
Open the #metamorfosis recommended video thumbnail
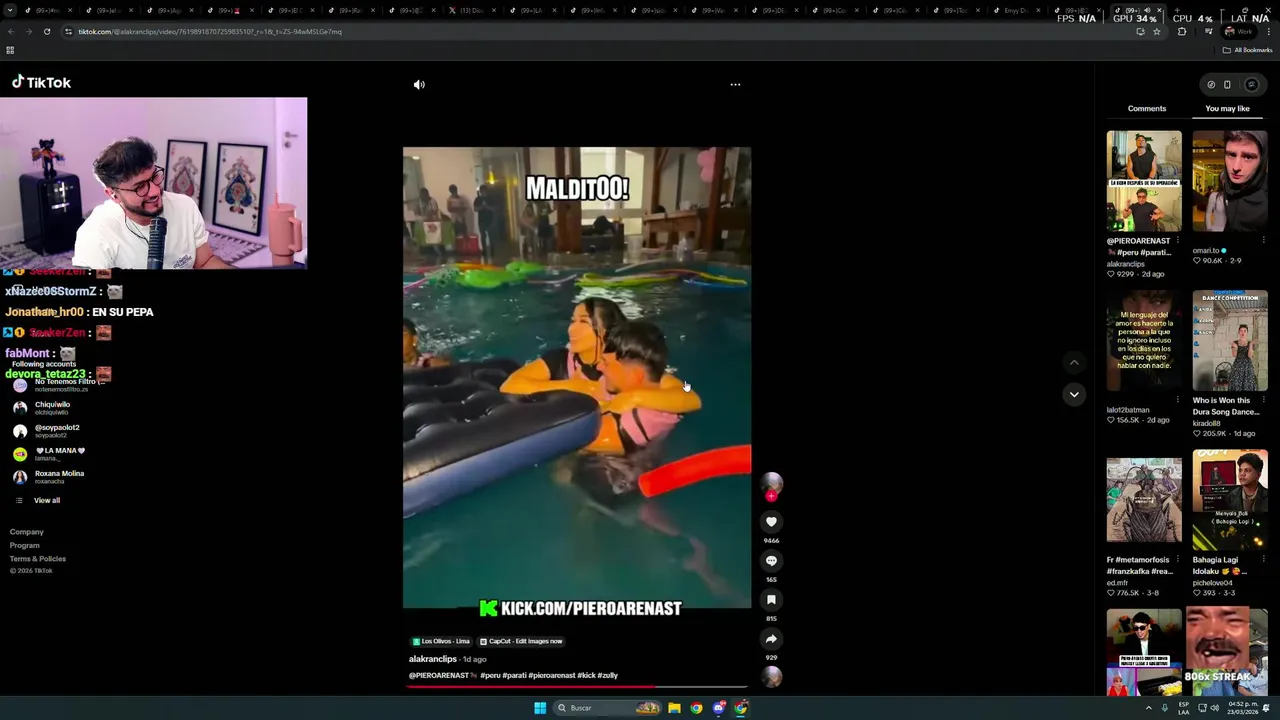pos(1143,500)
